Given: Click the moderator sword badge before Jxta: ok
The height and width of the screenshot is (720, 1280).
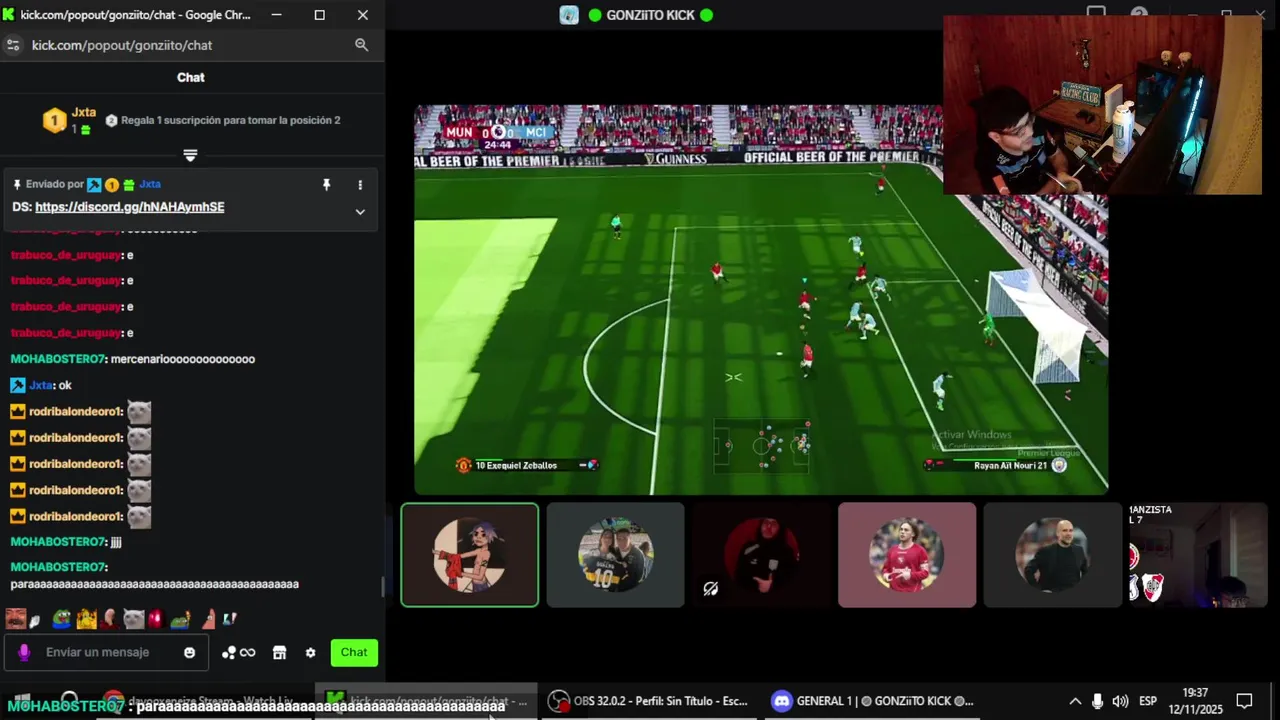Looking at the screenshot, I should click(x=17, y=385).
